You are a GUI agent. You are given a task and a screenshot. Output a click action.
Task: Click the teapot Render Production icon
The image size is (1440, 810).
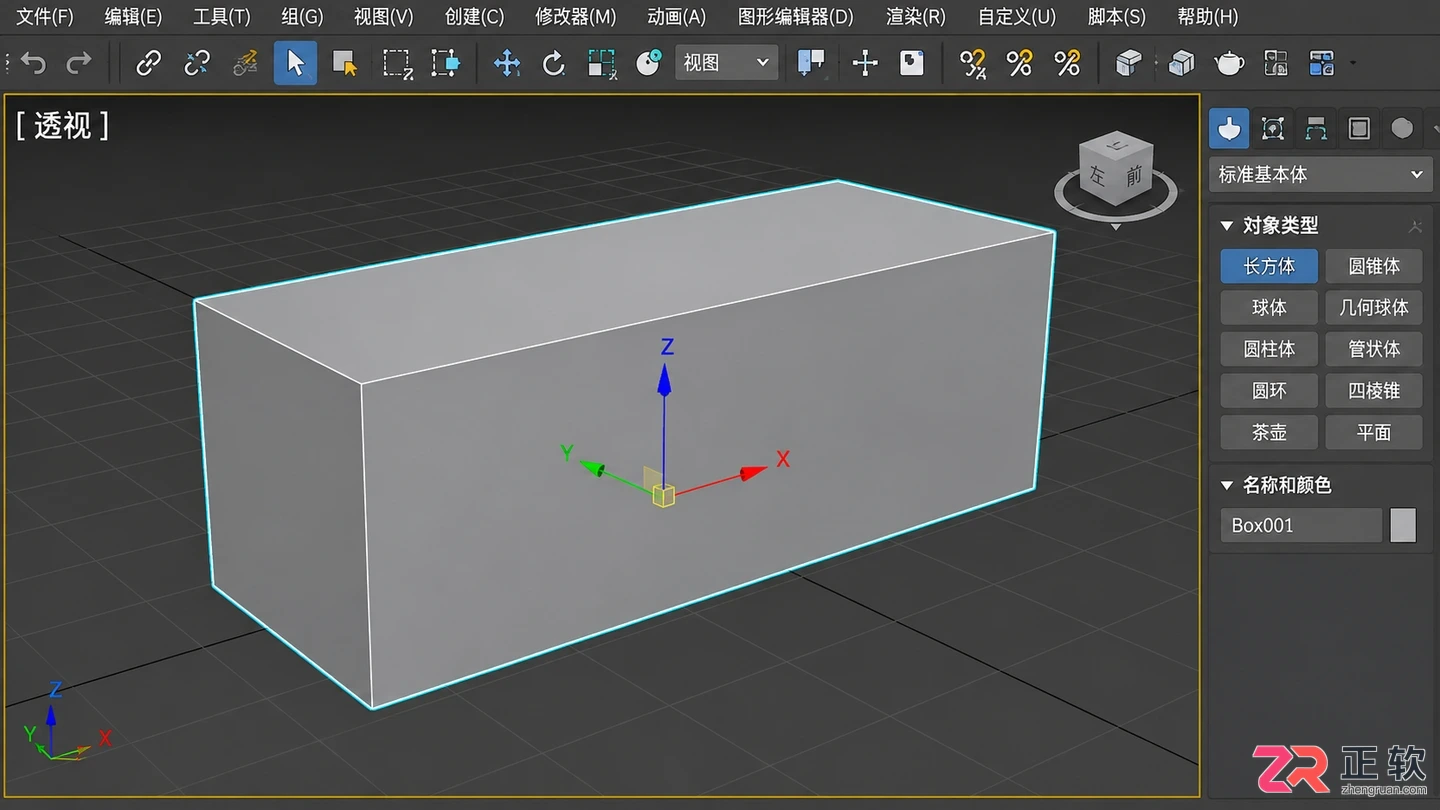[x=1229, y=63]
